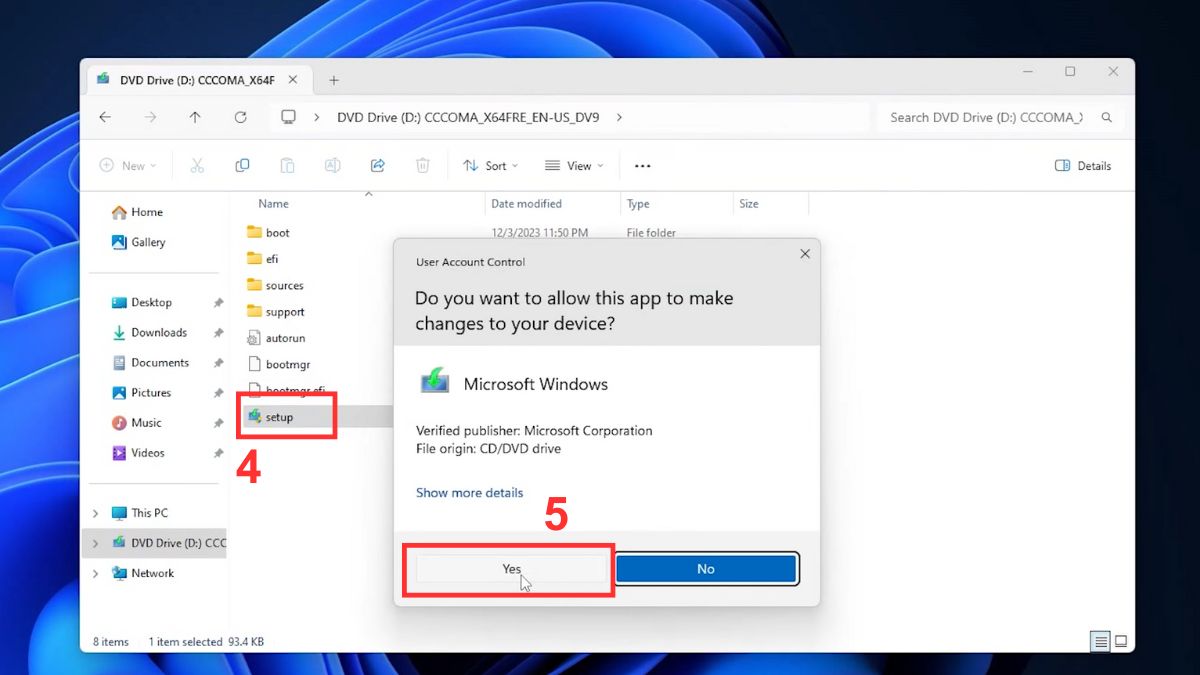Open the See more ellipsis menu
The height and width of the screenshot is (675, 1200).
[642, 165]
